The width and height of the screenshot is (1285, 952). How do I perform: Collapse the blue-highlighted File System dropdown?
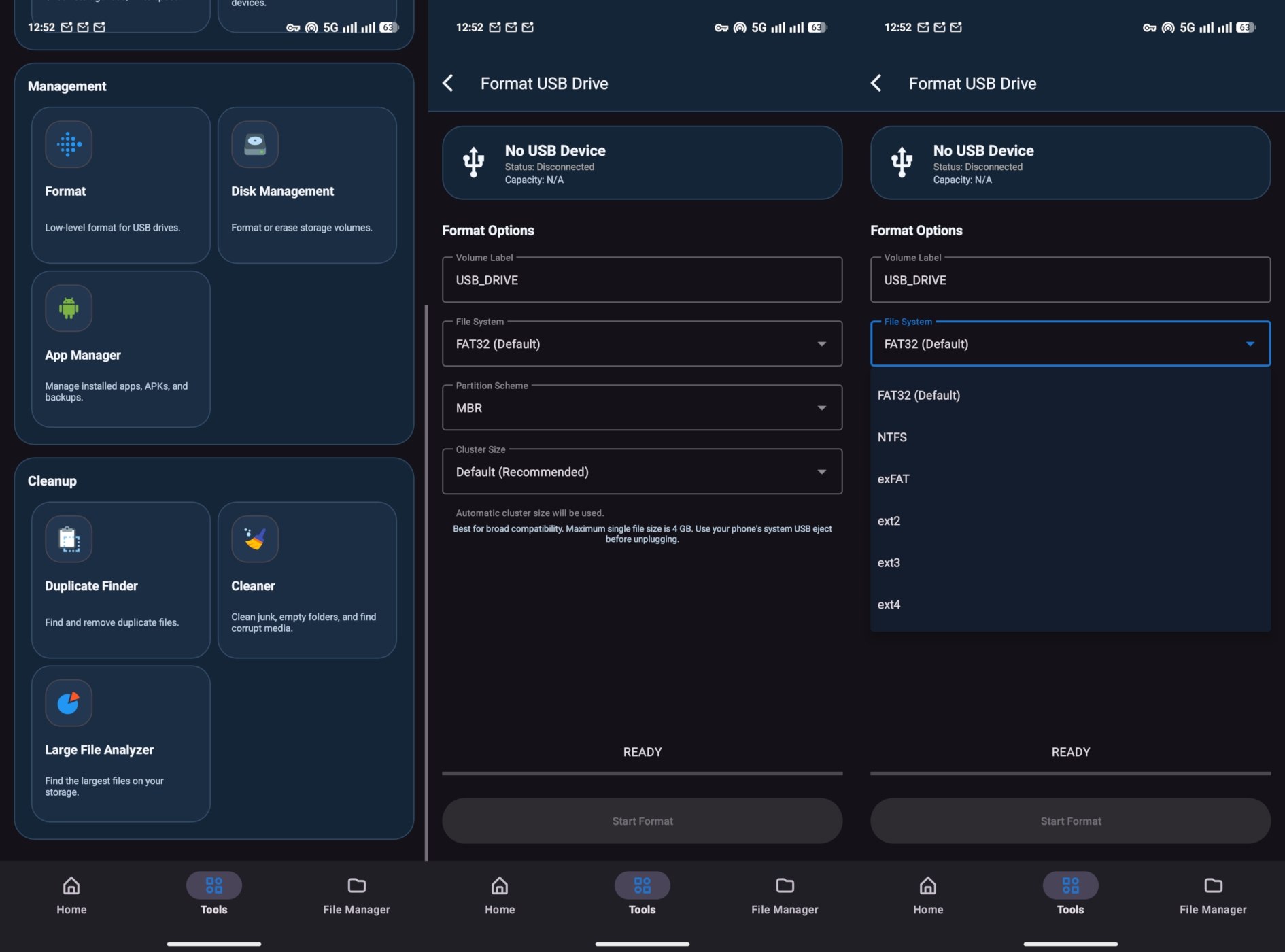(1070, 344)
